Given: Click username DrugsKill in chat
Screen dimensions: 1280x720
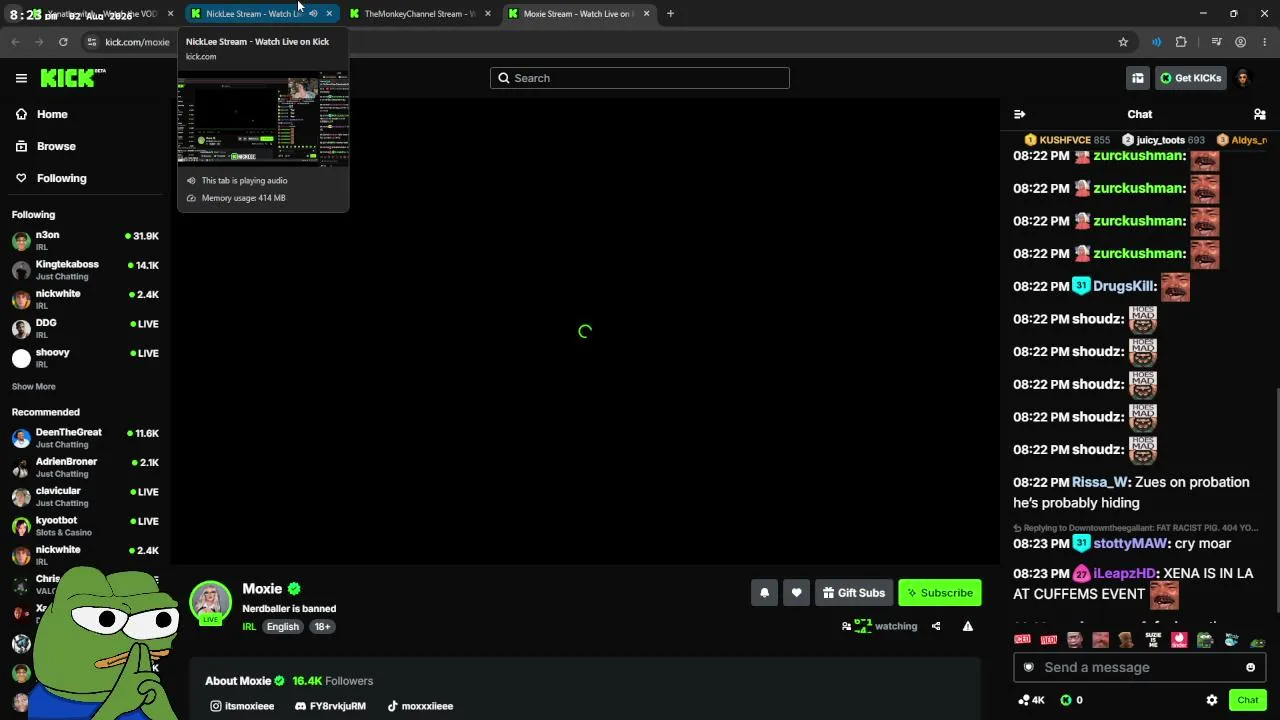Looking at the screenshot, I should tap(1124, 286).
